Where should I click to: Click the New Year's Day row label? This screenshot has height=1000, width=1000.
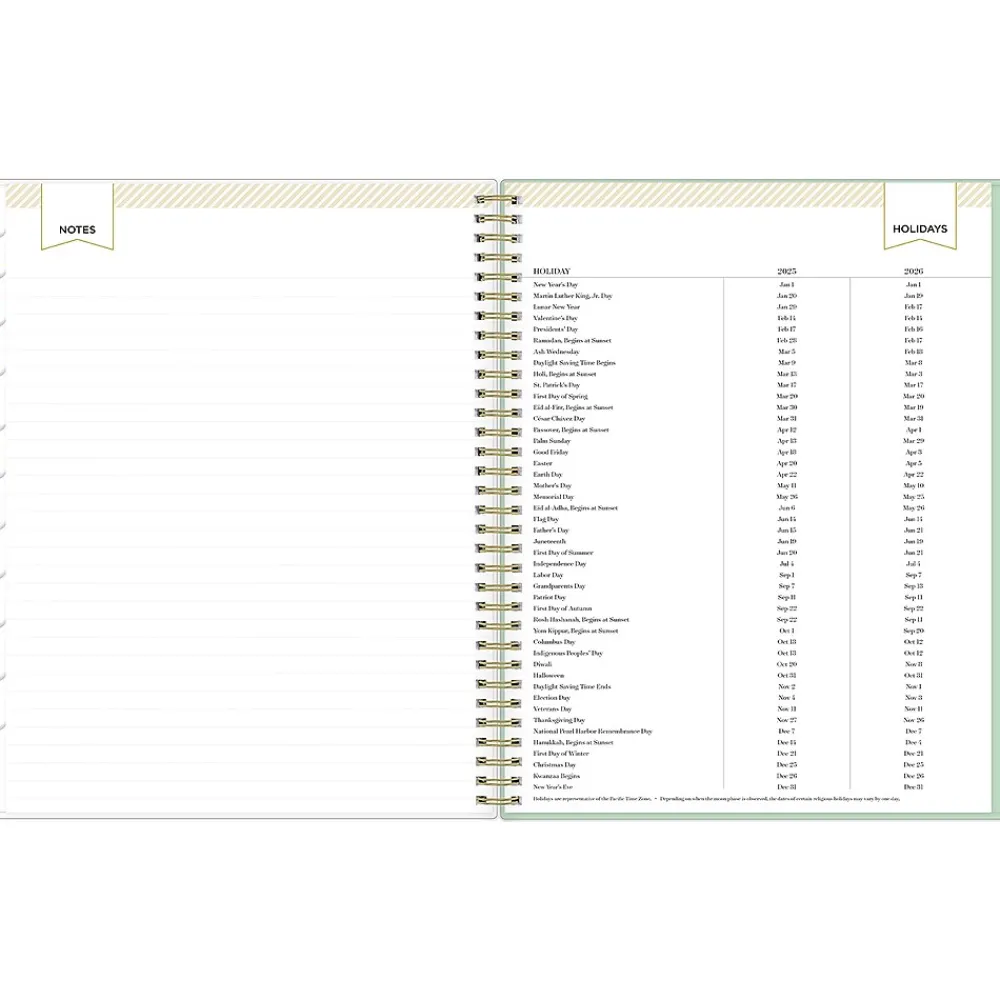click(x=555, y=285)
